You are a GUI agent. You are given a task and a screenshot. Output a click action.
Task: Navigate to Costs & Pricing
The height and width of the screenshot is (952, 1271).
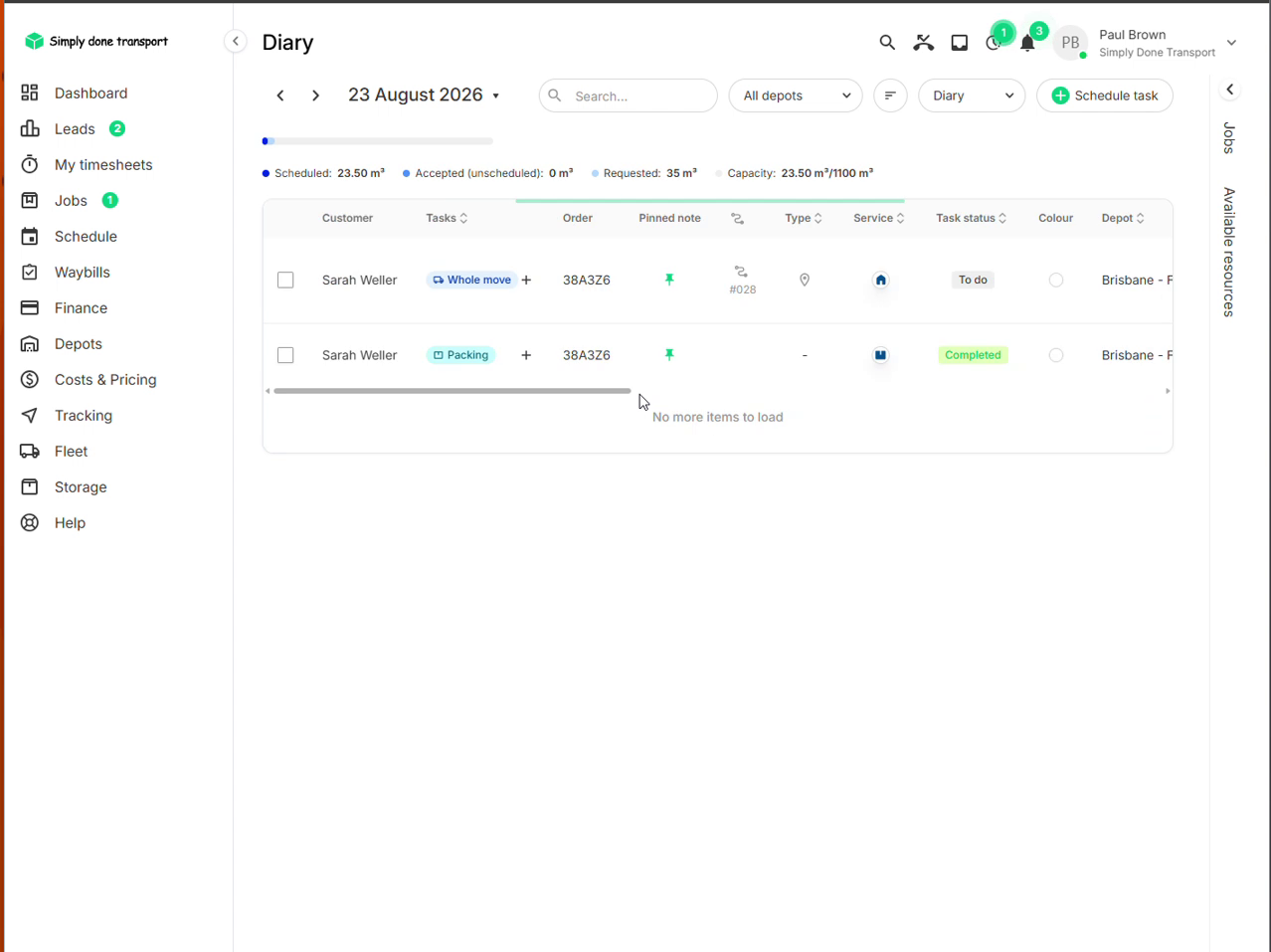105,379
